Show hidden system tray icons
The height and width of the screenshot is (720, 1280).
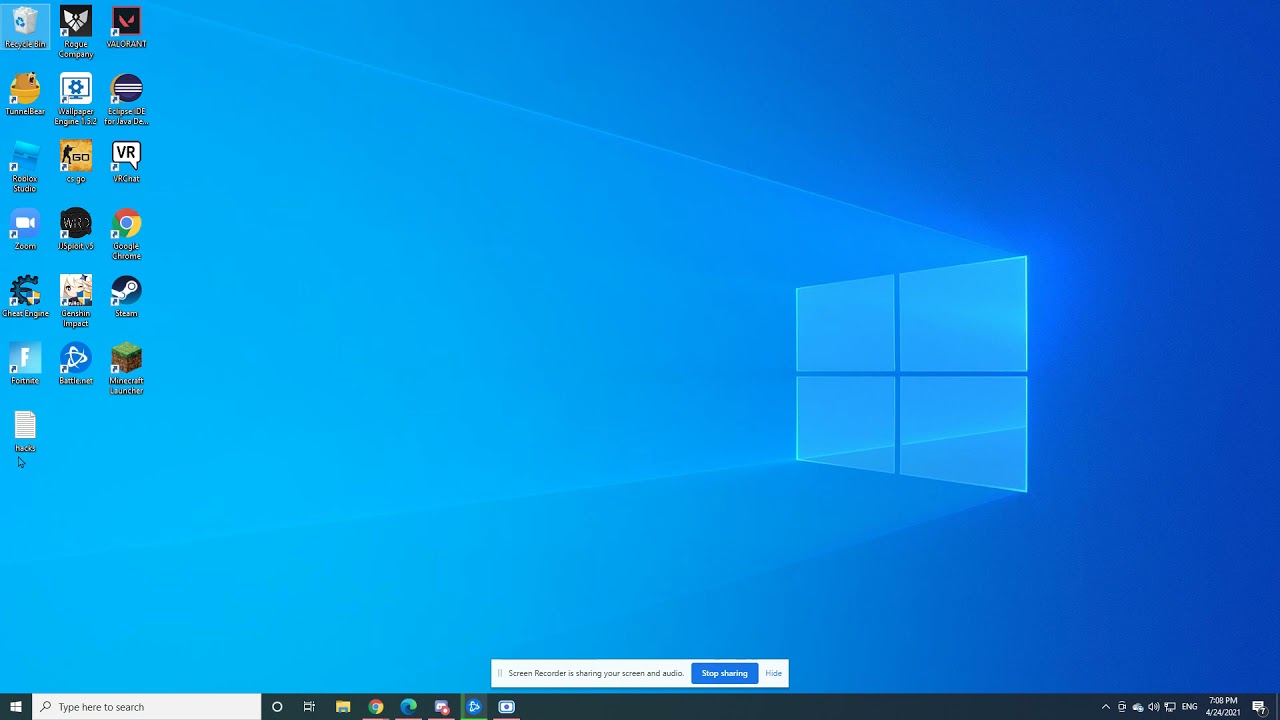(1105, 707)
